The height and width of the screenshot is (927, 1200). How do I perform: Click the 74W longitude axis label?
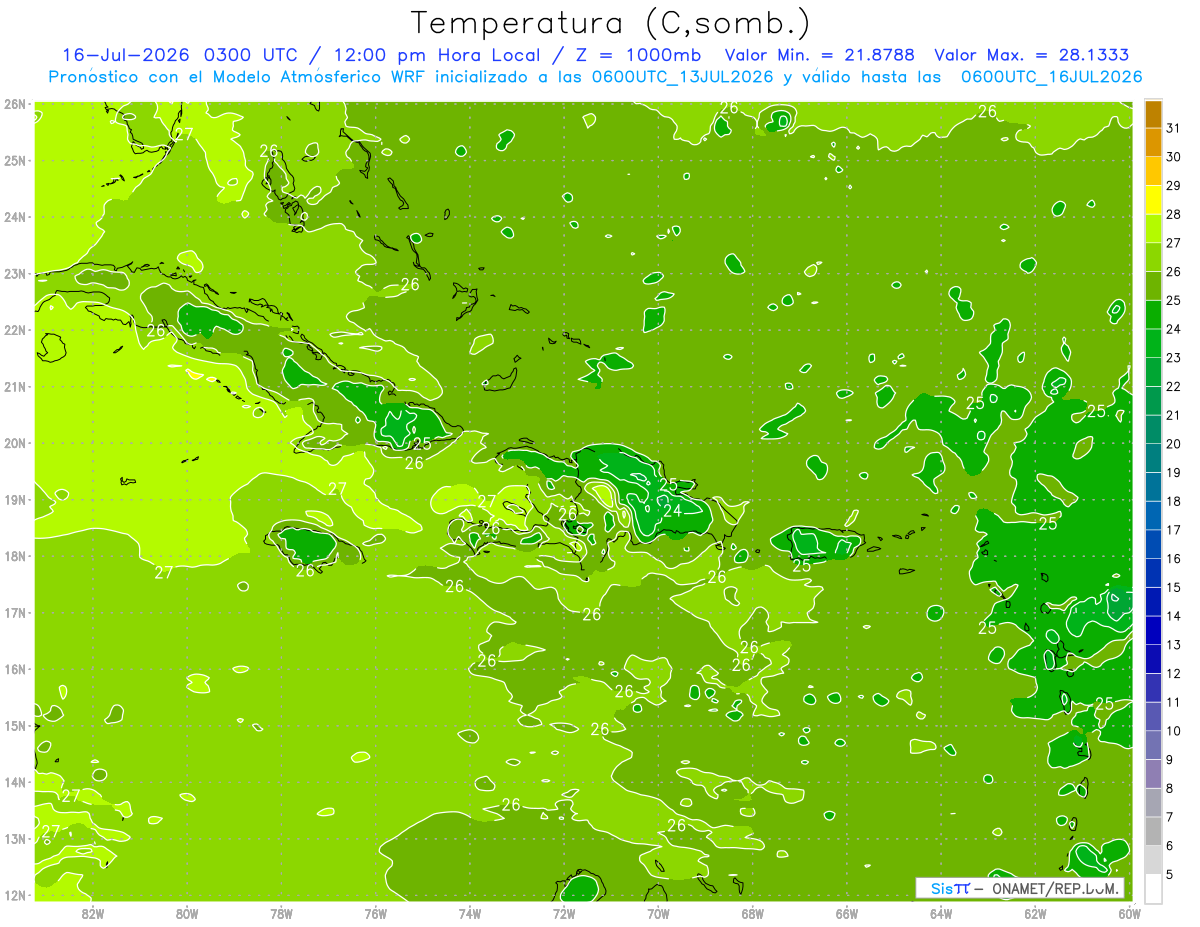tap(470, 913)
